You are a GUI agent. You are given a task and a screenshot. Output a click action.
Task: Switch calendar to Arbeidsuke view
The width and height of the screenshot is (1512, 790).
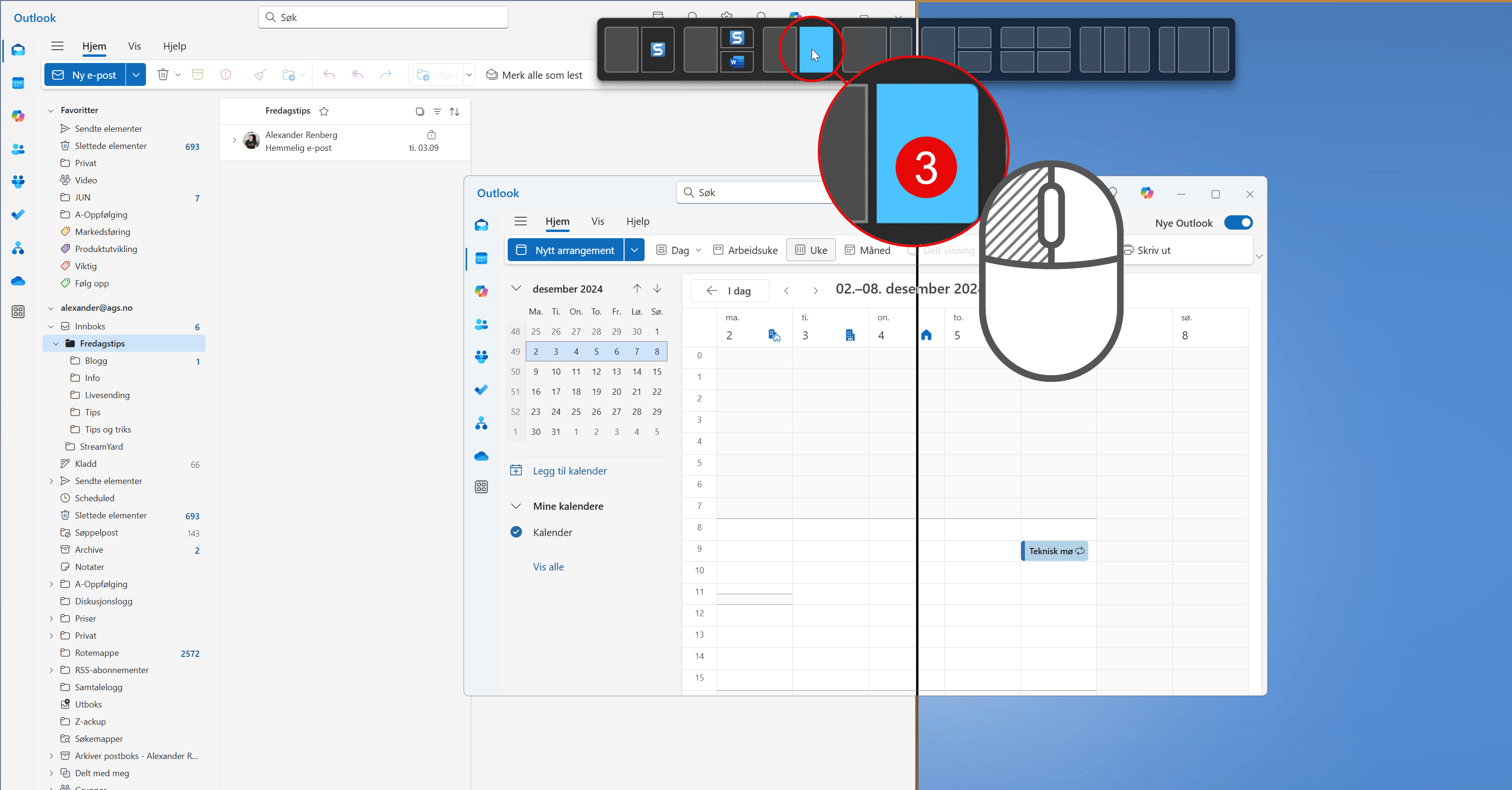pyautogui.click(x=745, y=250)
